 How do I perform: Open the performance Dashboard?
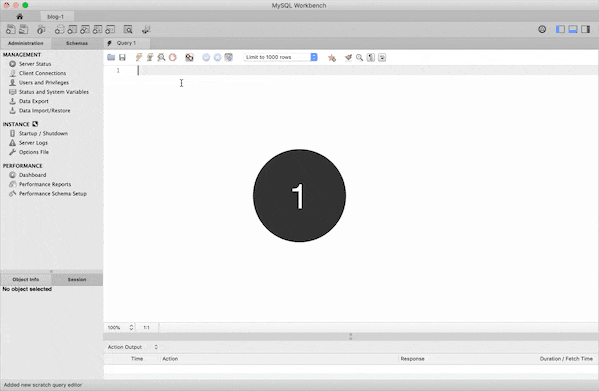coord(32,175)
